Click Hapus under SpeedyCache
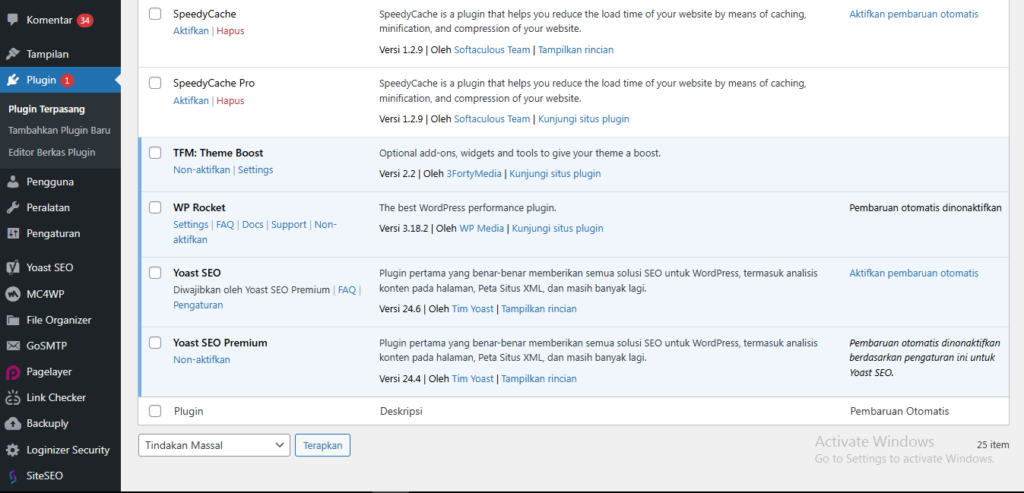This screenshot has width=1024, height=493. click(231, 31)
